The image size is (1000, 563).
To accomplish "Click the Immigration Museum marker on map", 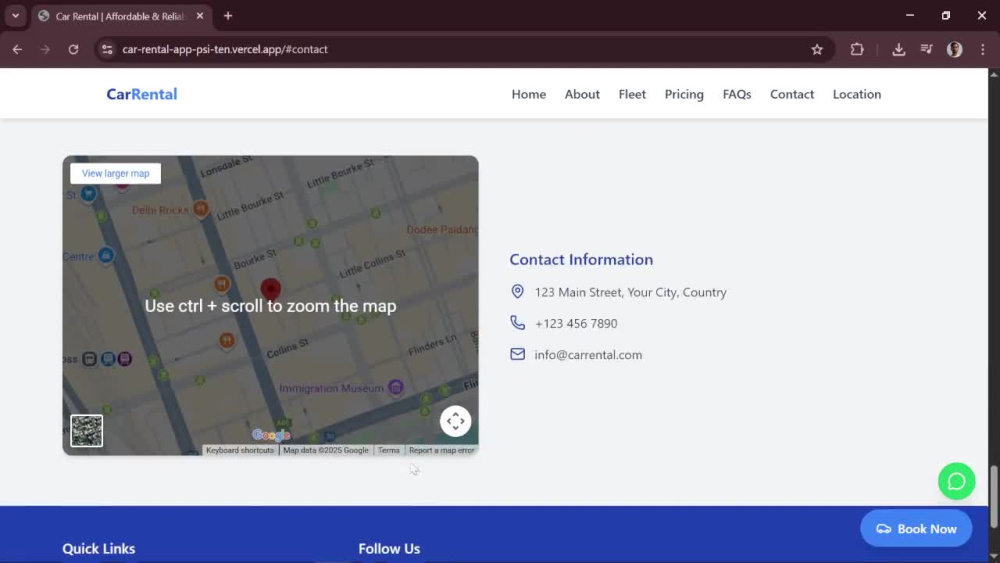I will click(395, 387).
